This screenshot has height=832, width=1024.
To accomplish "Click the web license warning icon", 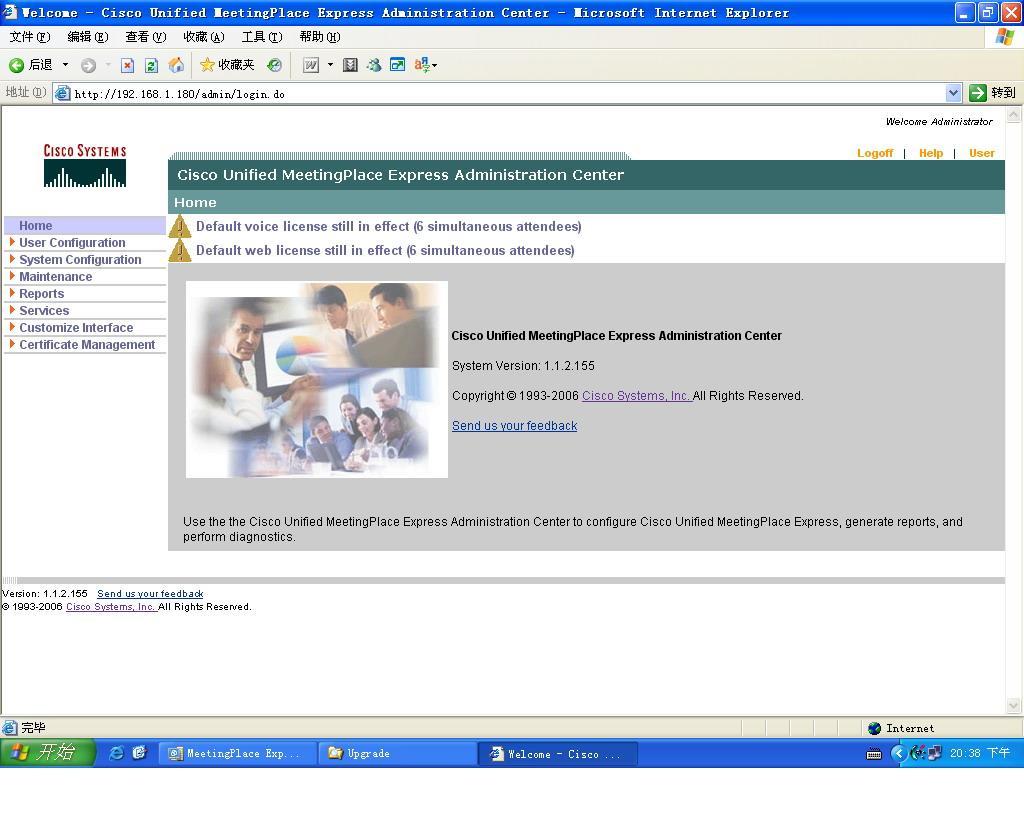I will pyautogui.click(x=180, y=250).
